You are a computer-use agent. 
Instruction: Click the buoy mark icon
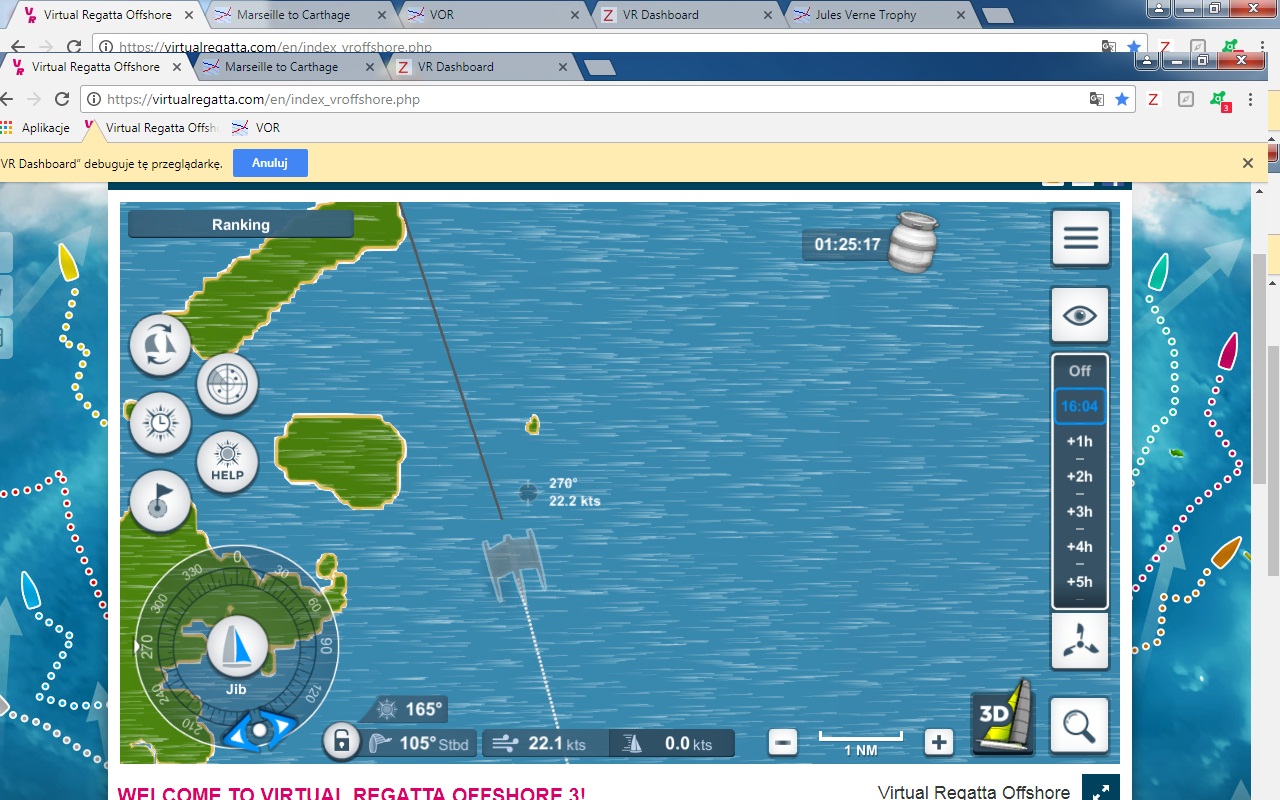click(915, 241)
